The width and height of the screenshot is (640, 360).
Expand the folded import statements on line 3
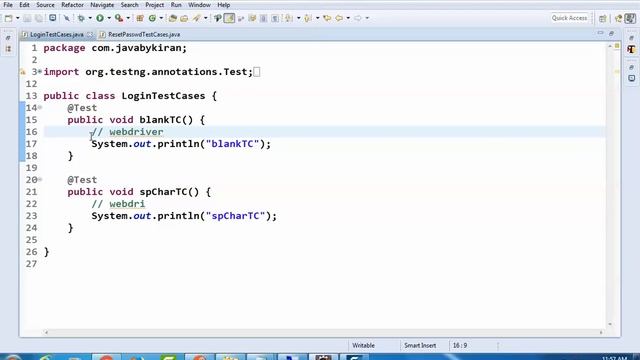pyautogui.click(x=40, y=72)
